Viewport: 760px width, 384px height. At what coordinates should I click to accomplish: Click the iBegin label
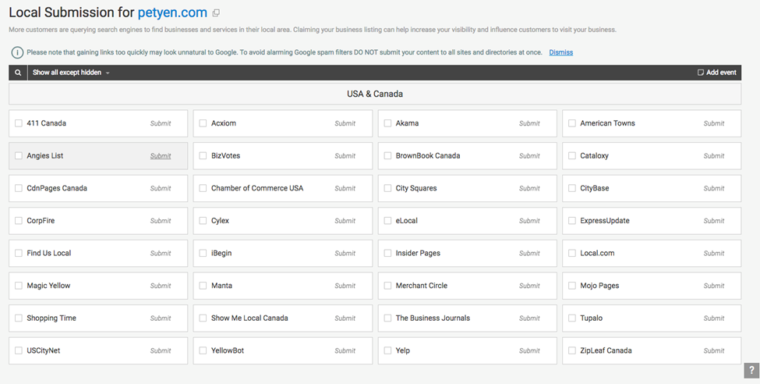222,253
